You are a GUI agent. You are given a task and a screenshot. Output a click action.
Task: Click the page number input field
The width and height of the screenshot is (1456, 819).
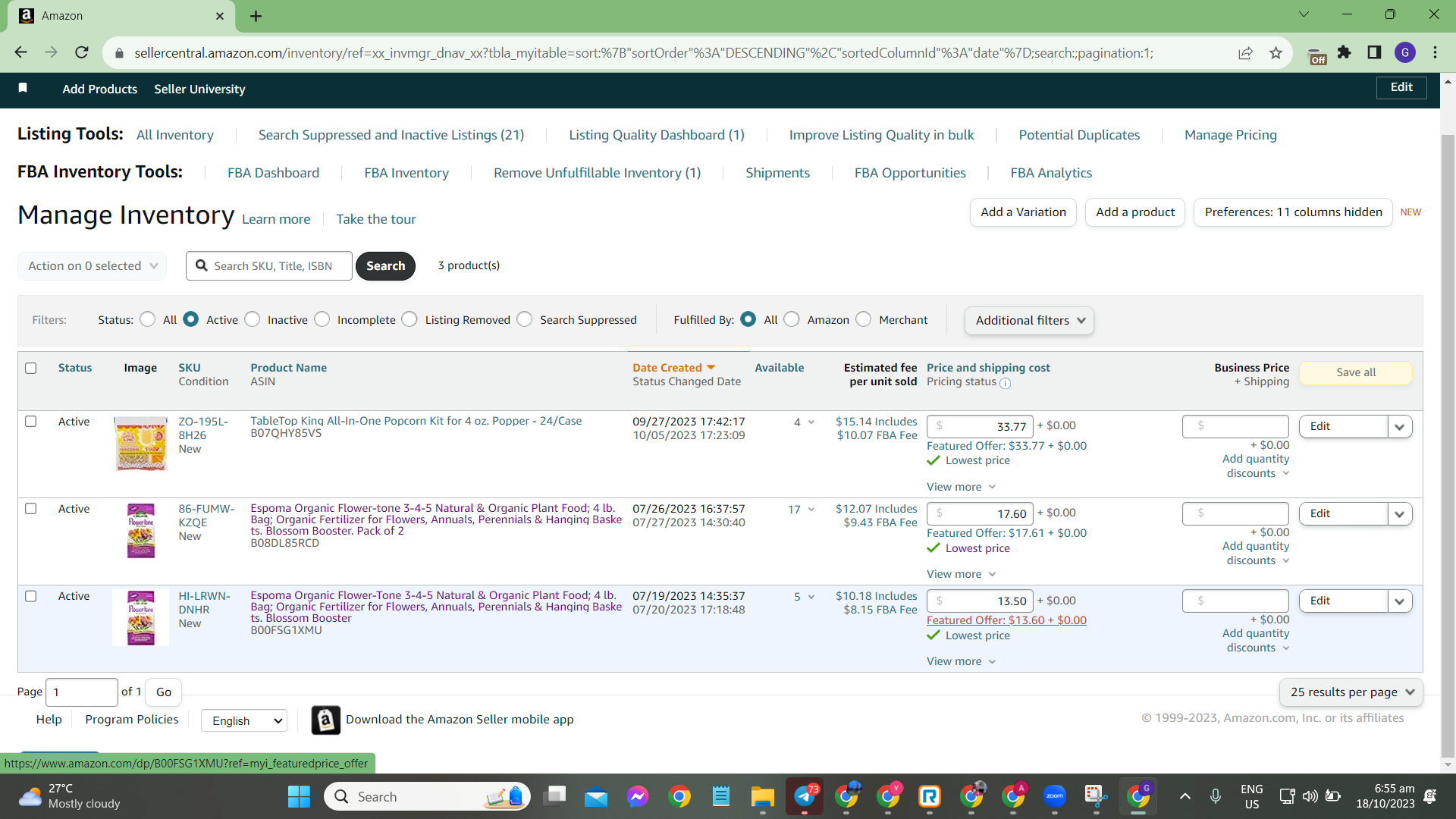[82, 692]
